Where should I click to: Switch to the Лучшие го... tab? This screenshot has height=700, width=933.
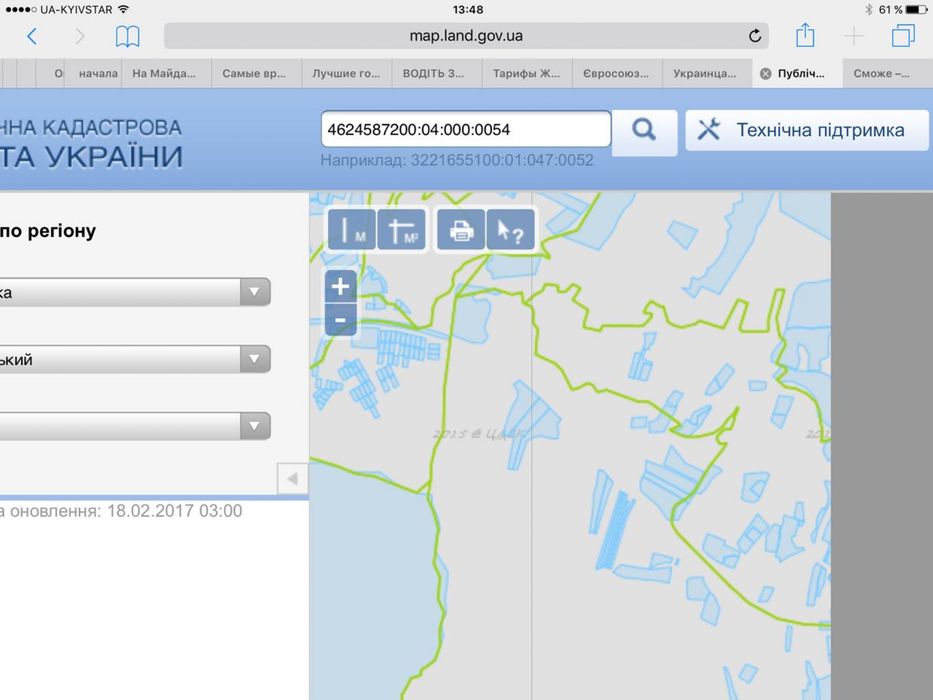347,74
